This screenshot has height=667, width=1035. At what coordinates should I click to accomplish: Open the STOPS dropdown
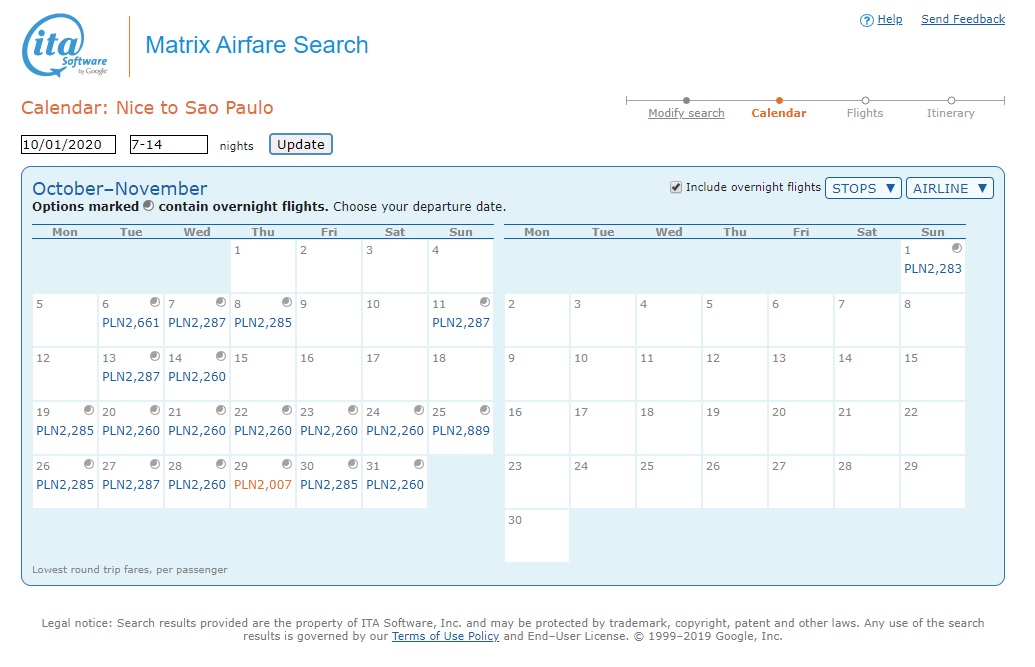[863, 188]
